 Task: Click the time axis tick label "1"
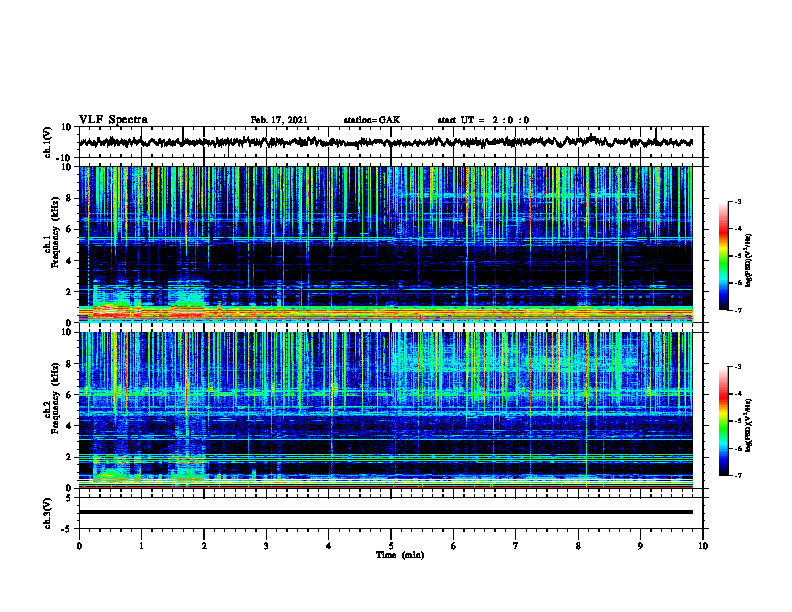click(141, 546)
